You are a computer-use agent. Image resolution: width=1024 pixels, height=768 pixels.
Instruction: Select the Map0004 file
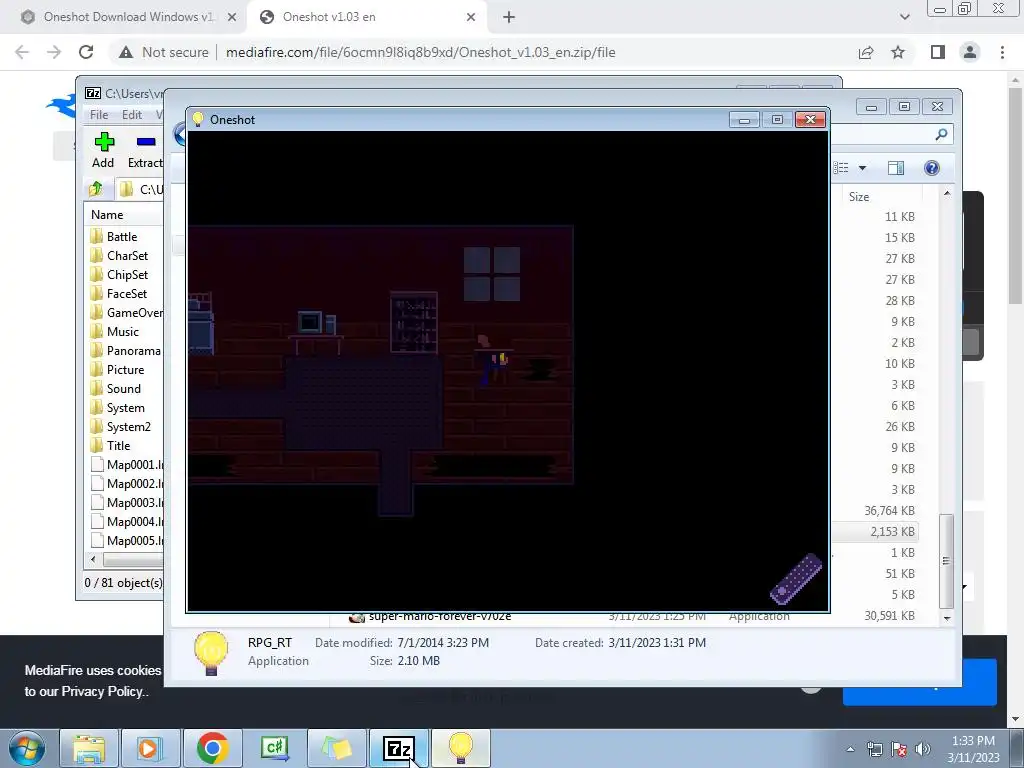pyautogui.click(x=127, y=521)
